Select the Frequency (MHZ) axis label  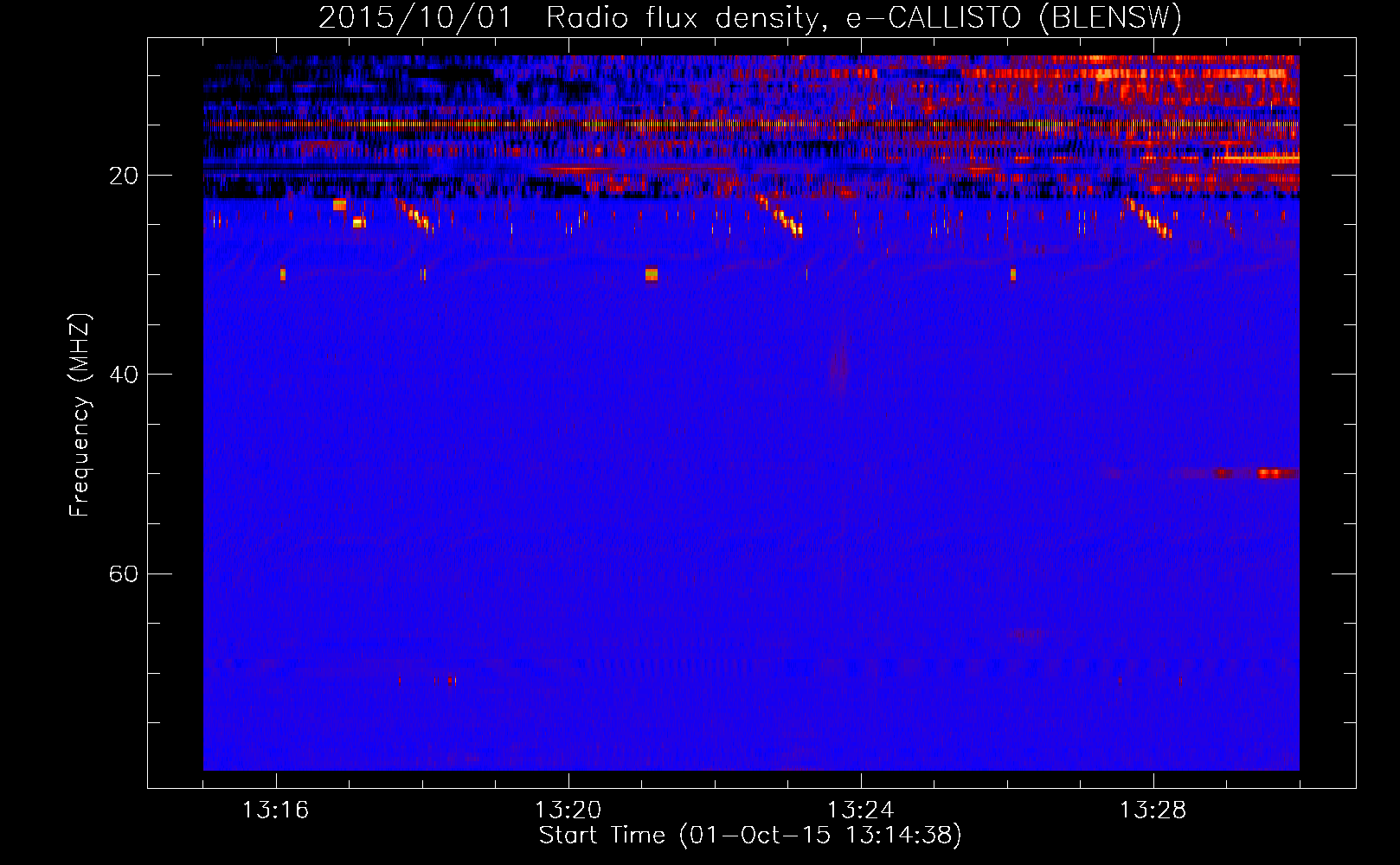(x=80, y=415)
